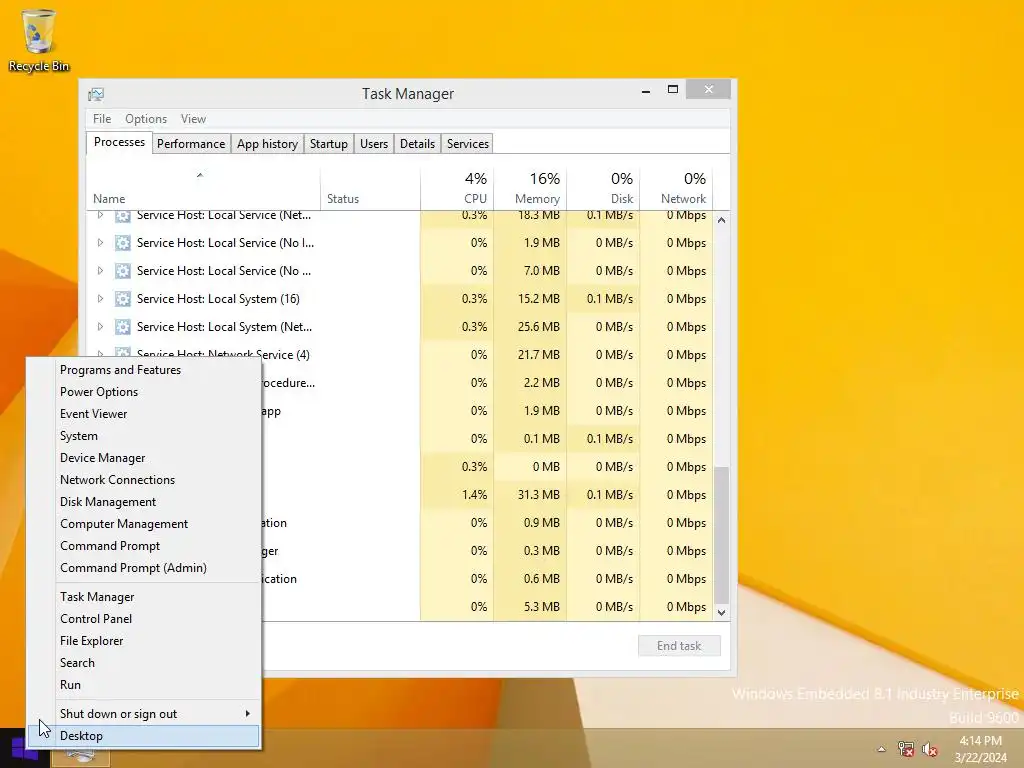Viewport: 1024px width, 768px height.
Task: Click the 1.4% CPU cell
Action: click(457, 495)
